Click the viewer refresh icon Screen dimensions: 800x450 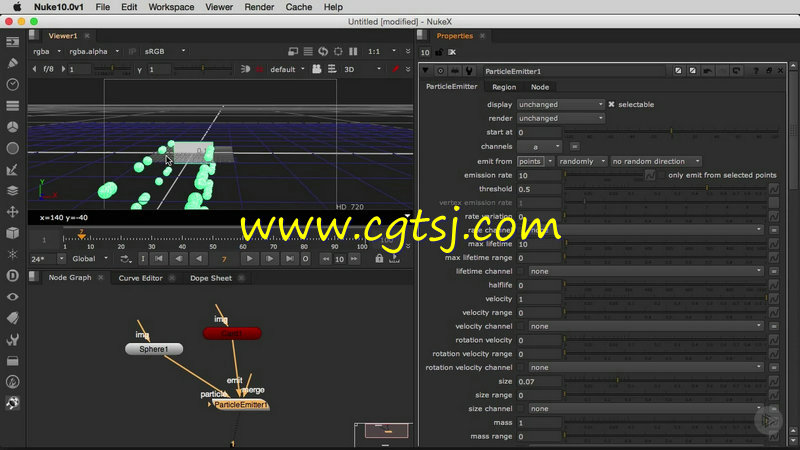click(323, 52)
